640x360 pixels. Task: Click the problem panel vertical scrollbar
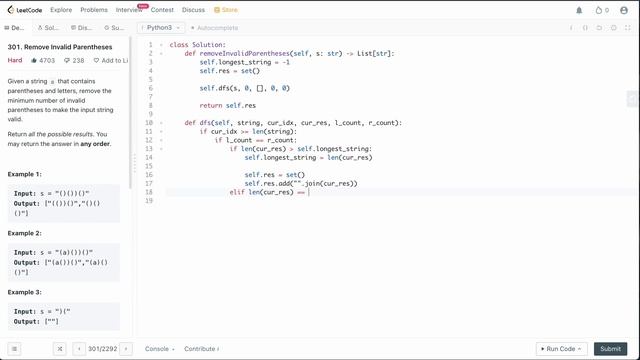pyautogui.click(x=131, y=113)
